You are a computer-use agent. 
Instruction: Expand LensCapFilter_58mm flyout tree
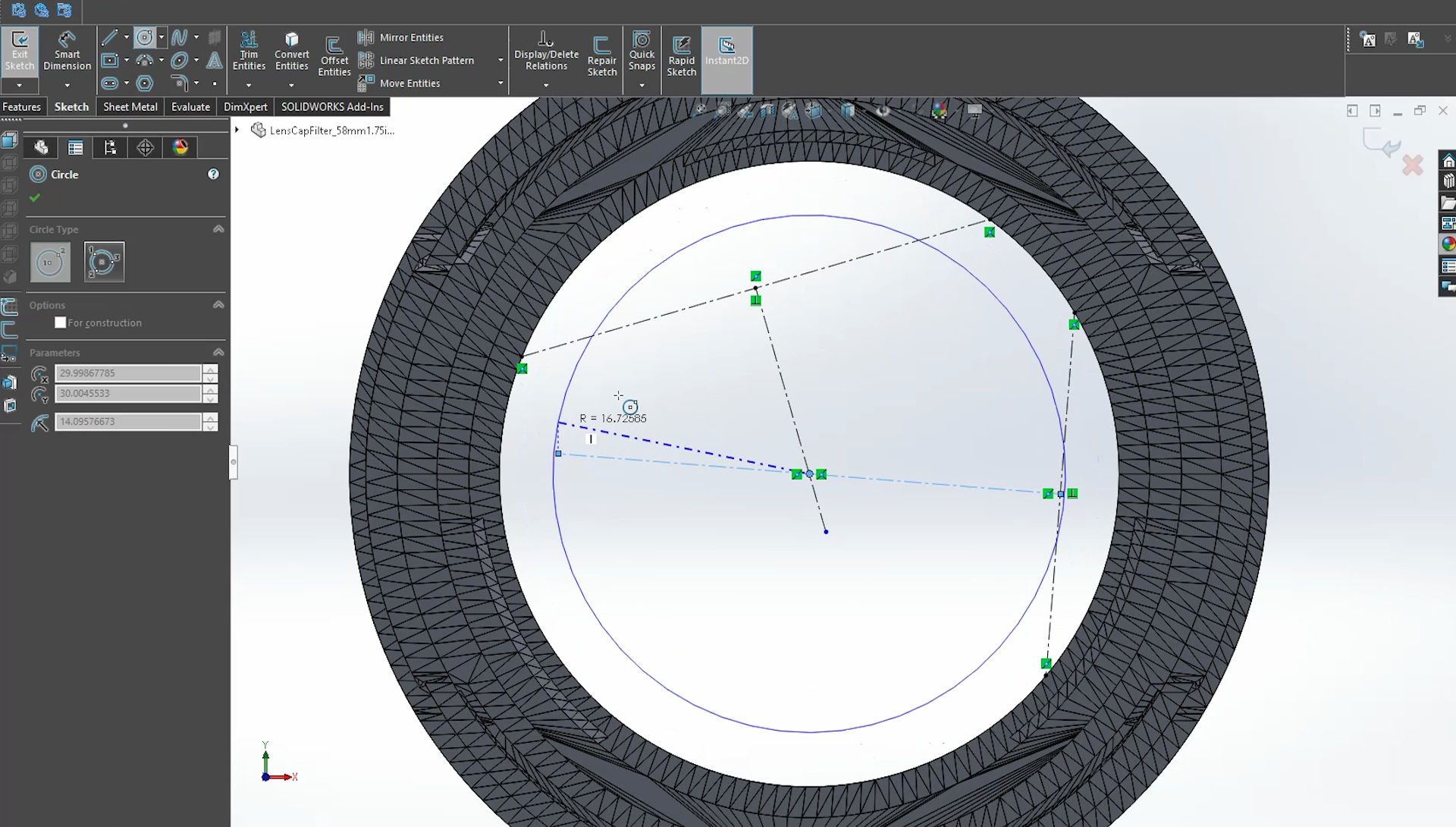click(x=237, y=130)
